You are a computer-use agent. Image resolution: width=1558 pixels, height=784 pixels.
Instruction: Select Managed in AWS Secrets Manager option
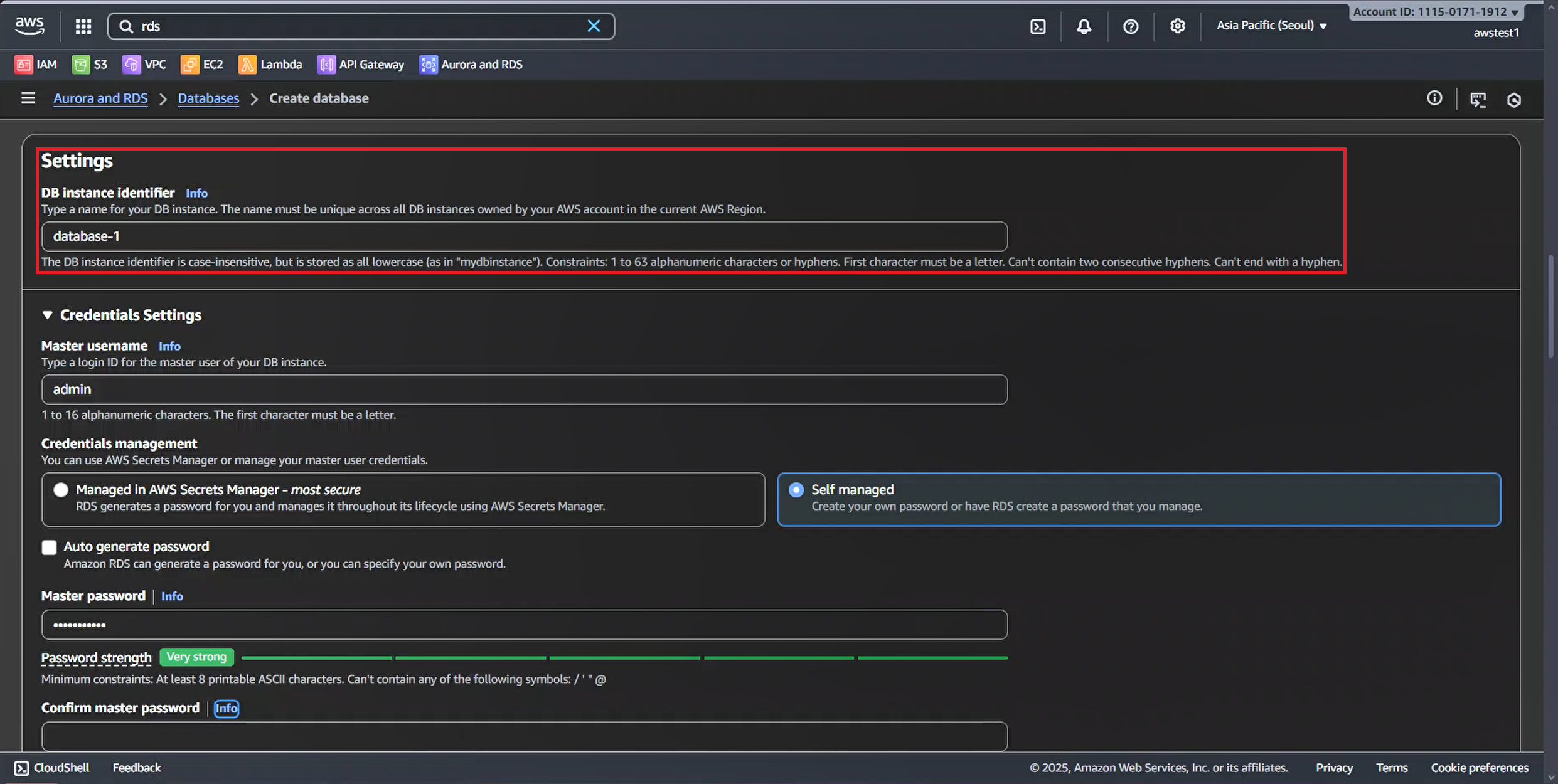pos(61,490)
